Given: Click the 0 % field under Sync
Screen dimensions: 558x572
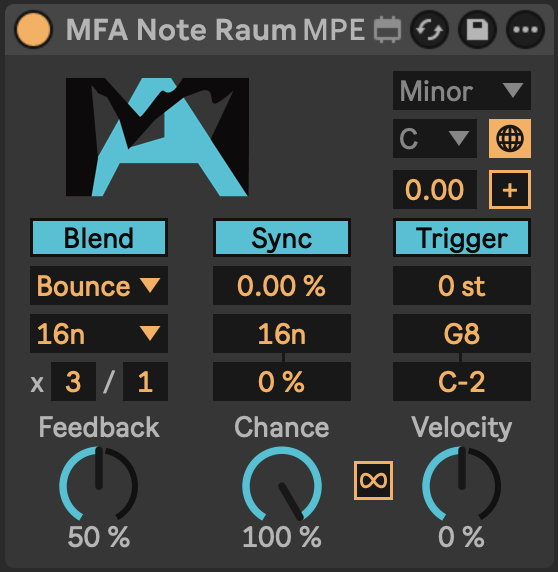Looking at the screenshot, I should click(x=282, y=382).
